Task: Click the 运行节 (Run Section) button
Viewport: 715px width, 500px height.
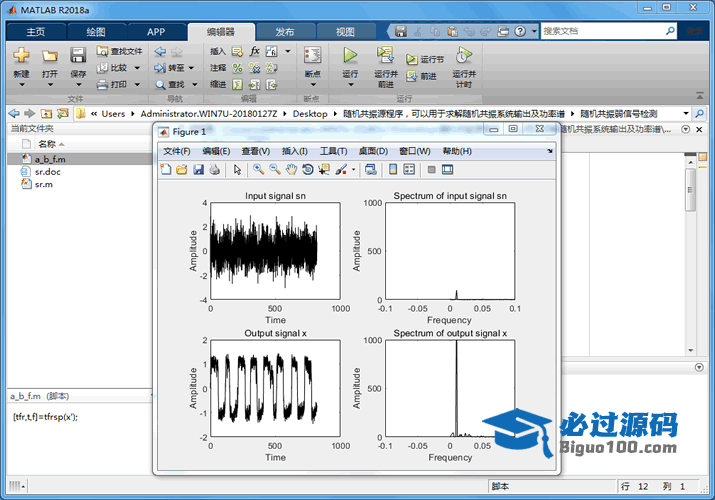Action: click(425, 59)
